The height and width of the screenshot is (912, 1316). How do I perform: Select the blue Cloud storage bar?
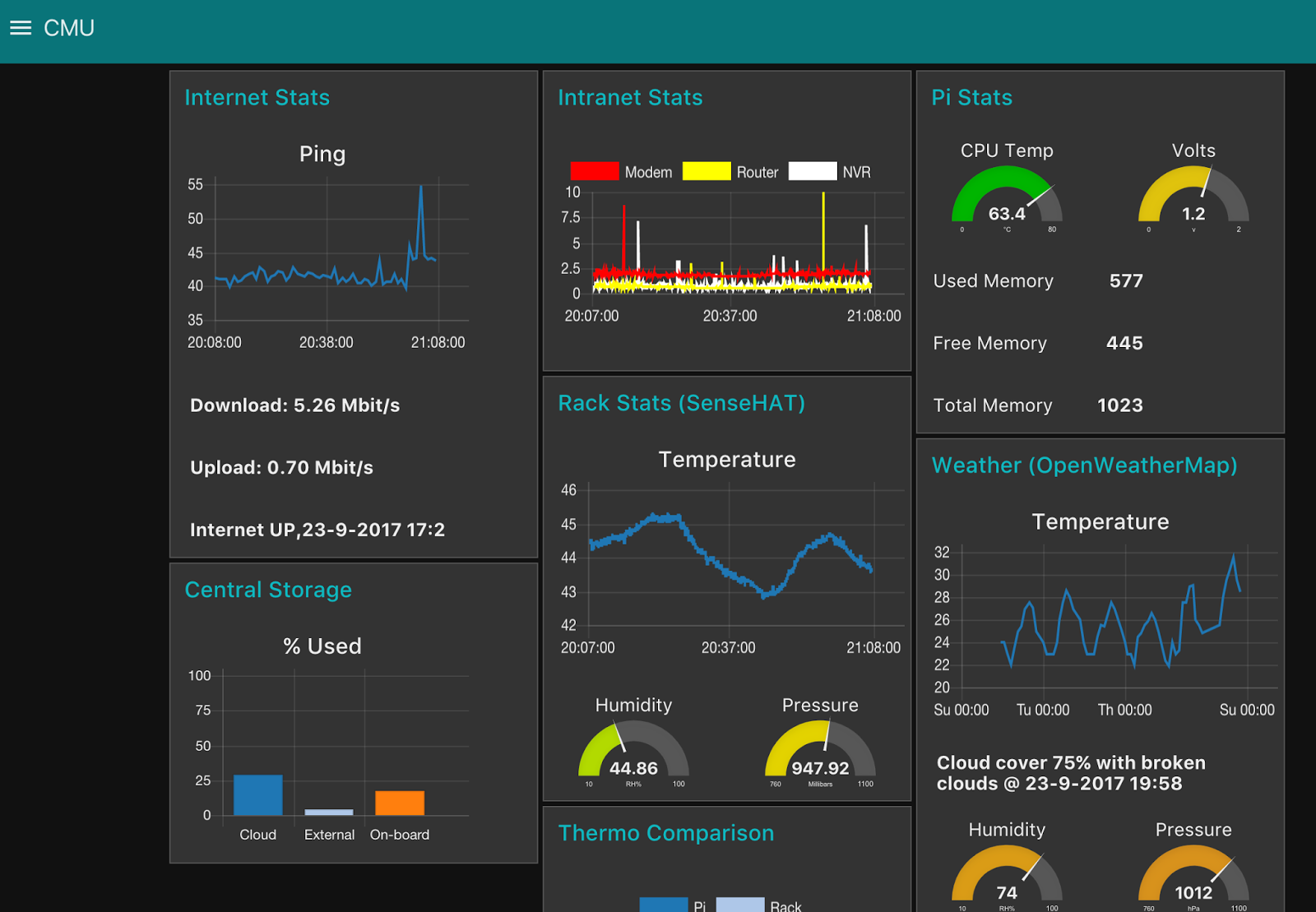coord(258,795)
